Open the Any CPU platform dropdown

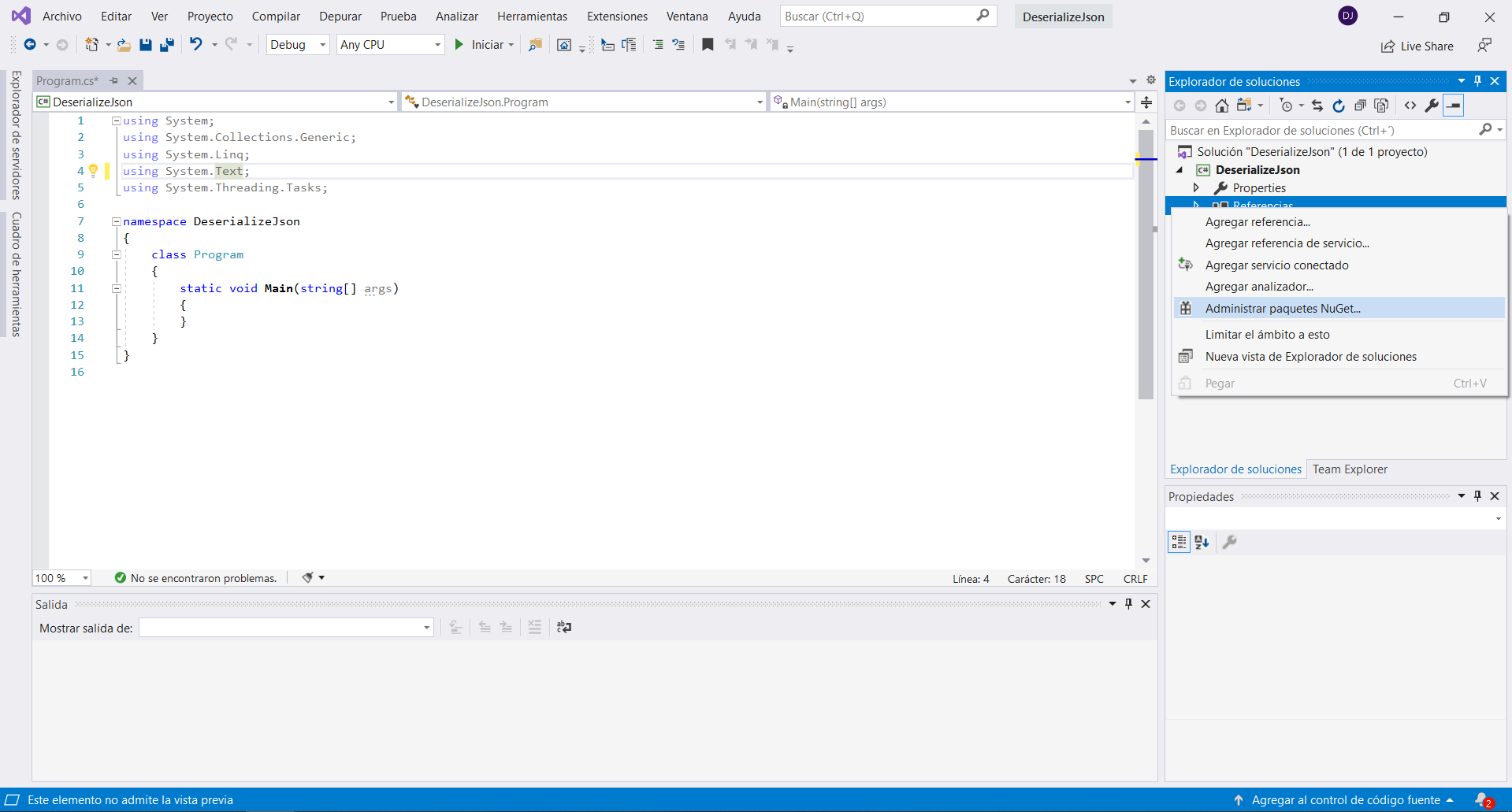[x=390, y=45]
